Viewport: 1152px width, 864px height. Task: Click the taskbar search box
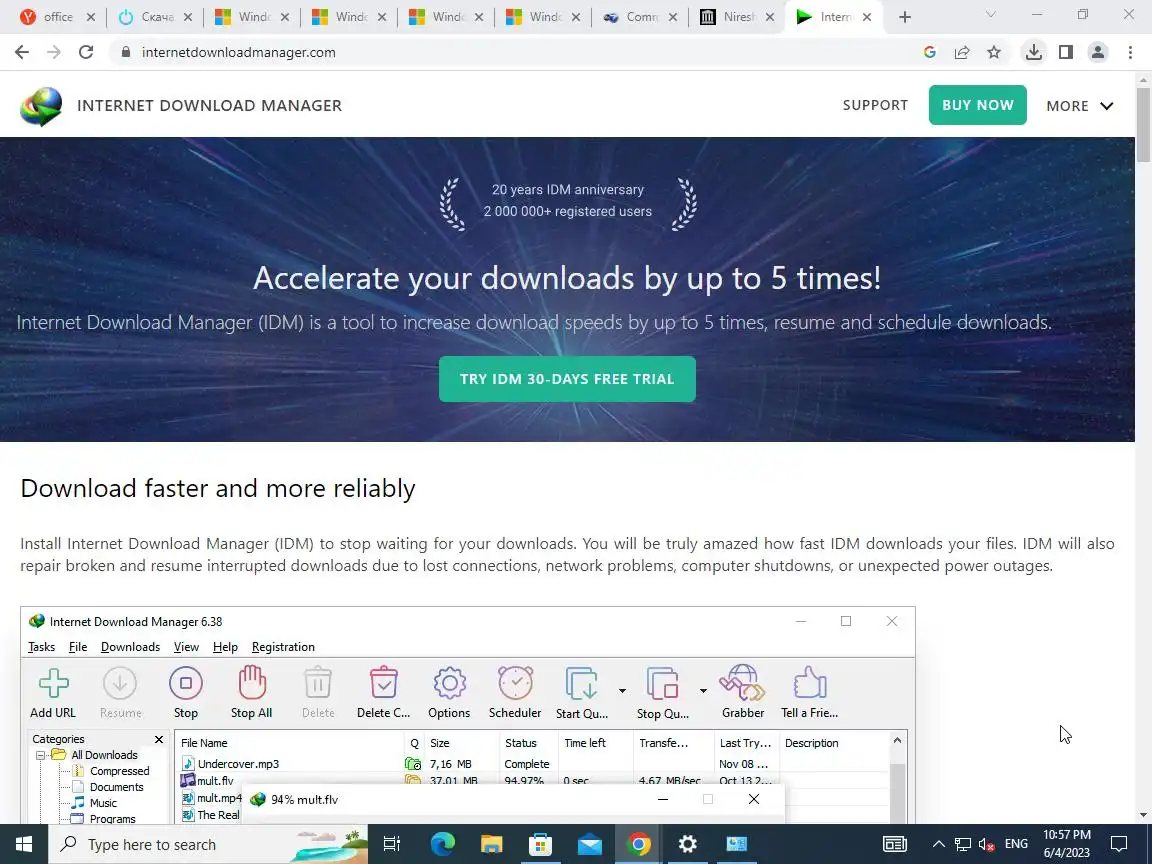(x=208, y=844)
